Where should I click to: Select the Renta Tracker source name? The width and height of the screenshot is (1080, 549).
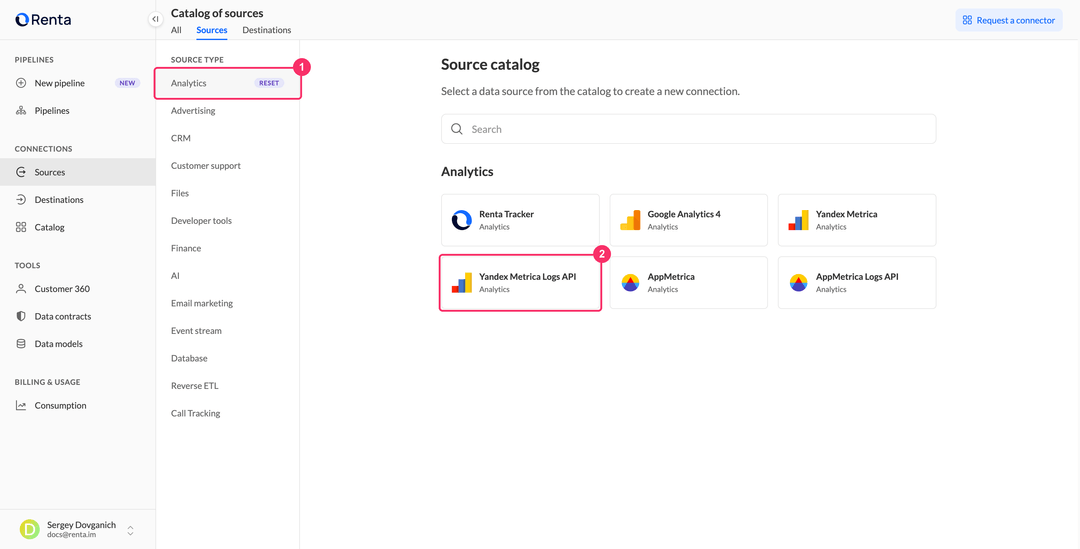pos(506,214)
